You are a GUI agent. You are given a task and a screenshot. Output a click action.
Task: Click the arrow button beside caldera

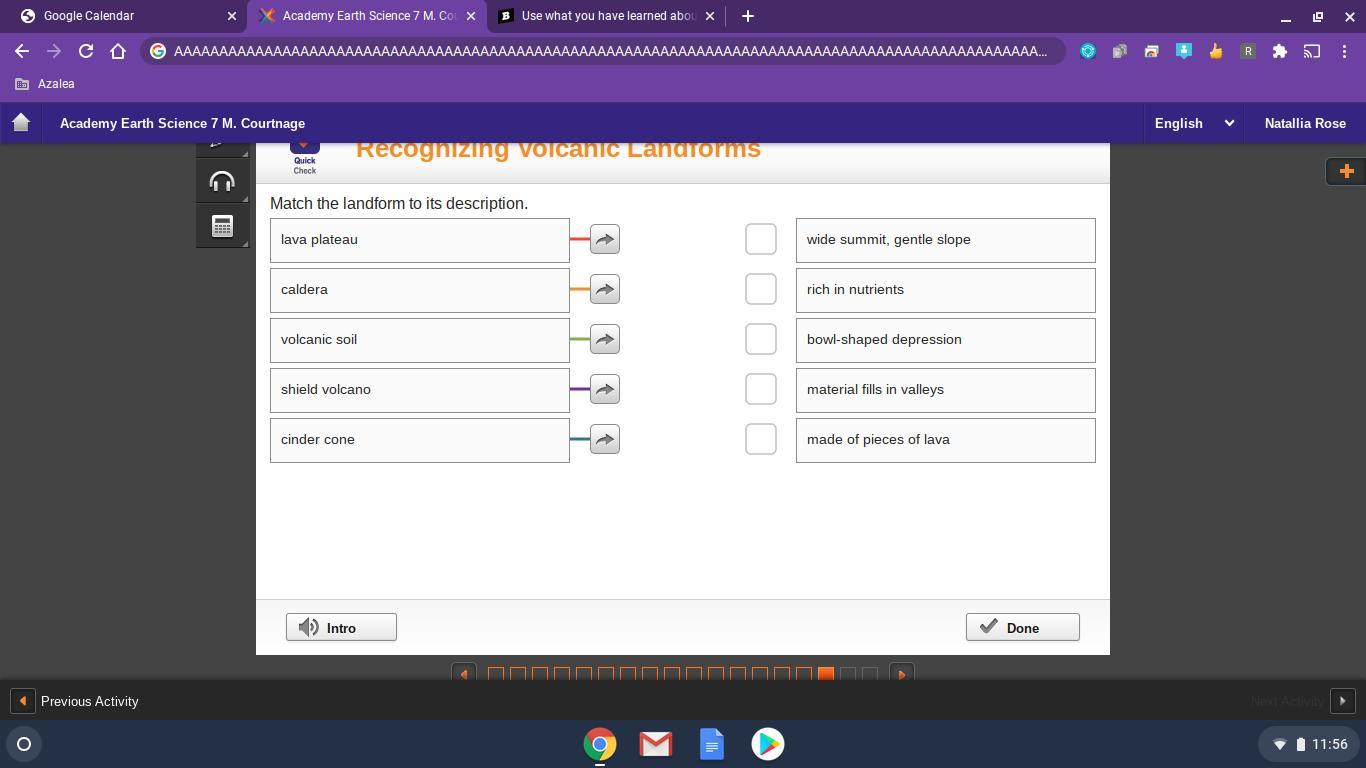click(x=605, y=289)
